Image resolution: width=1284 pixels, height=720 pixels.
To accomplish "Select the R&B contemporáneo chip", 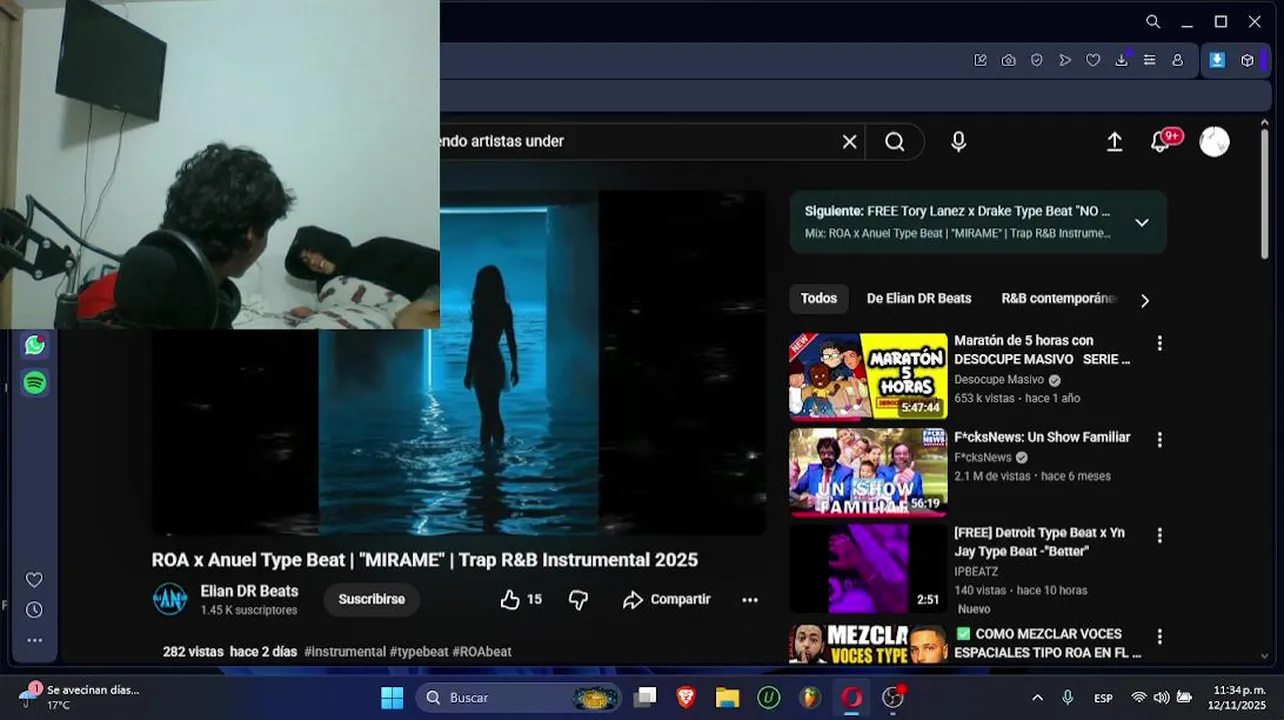I will coord(1059,298).
